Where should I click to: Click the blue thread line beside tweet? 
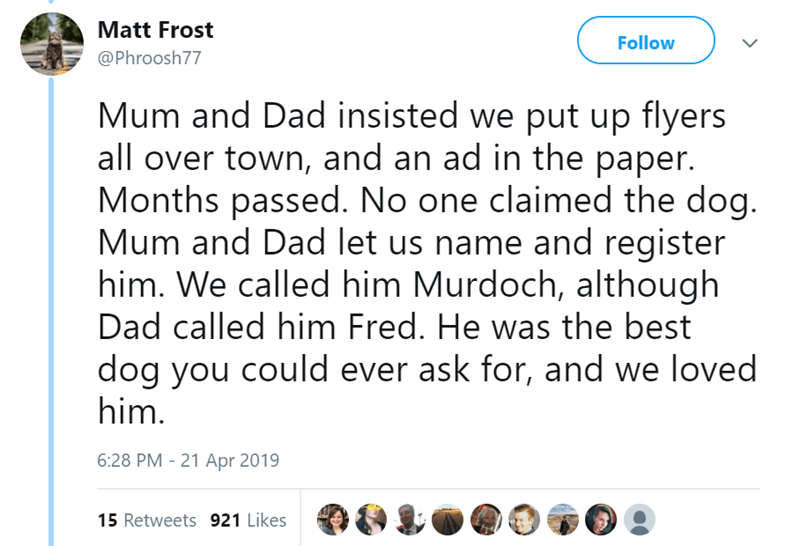click(x=53, y=300)
